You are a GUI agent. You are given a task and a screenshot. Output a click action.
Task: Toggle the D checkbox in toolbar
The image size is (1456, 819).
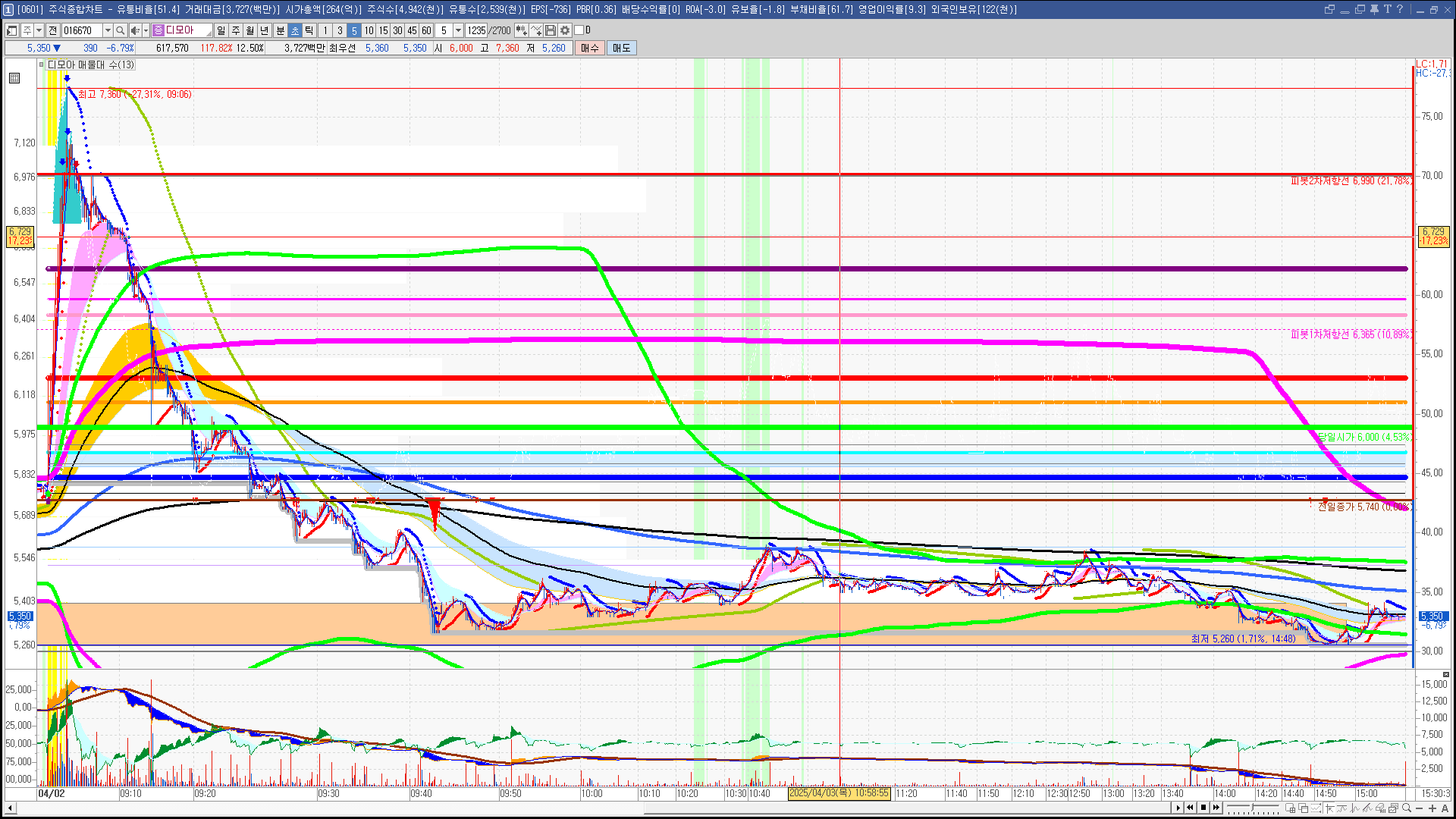click(579, 30)
